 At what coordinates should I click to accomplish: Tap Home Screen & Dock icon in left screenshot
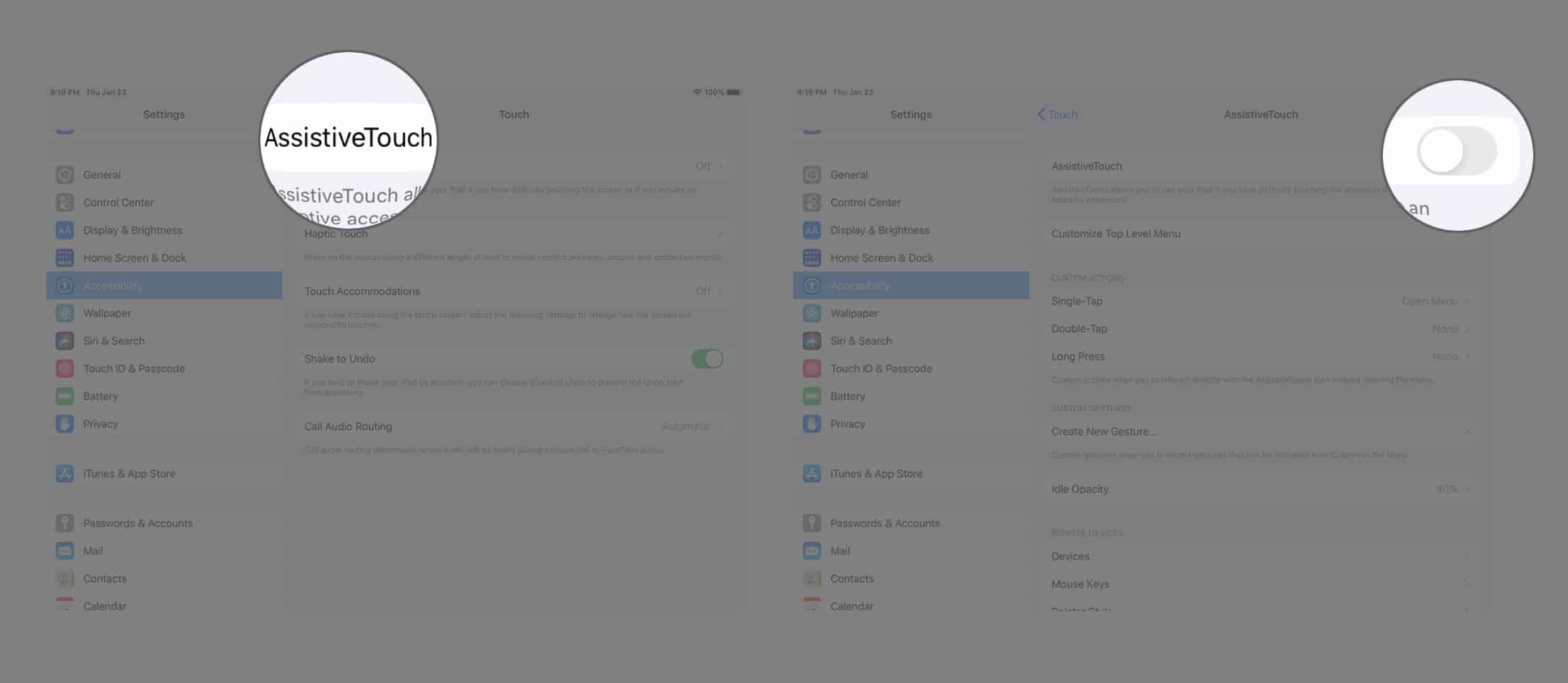(x=65, y=258)
